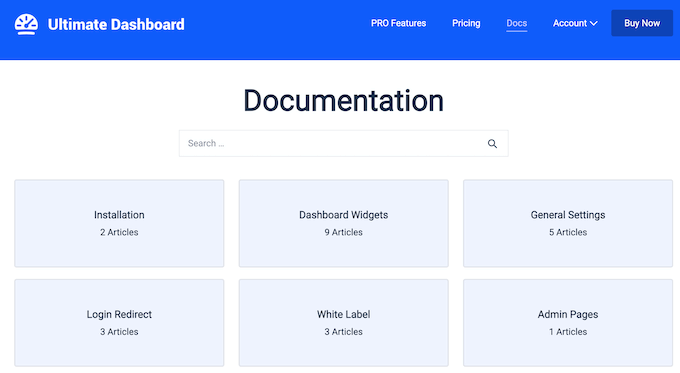680x373 pixels.
Task: Click the Ultimate Dashboard site title
Action: point(116,24)
